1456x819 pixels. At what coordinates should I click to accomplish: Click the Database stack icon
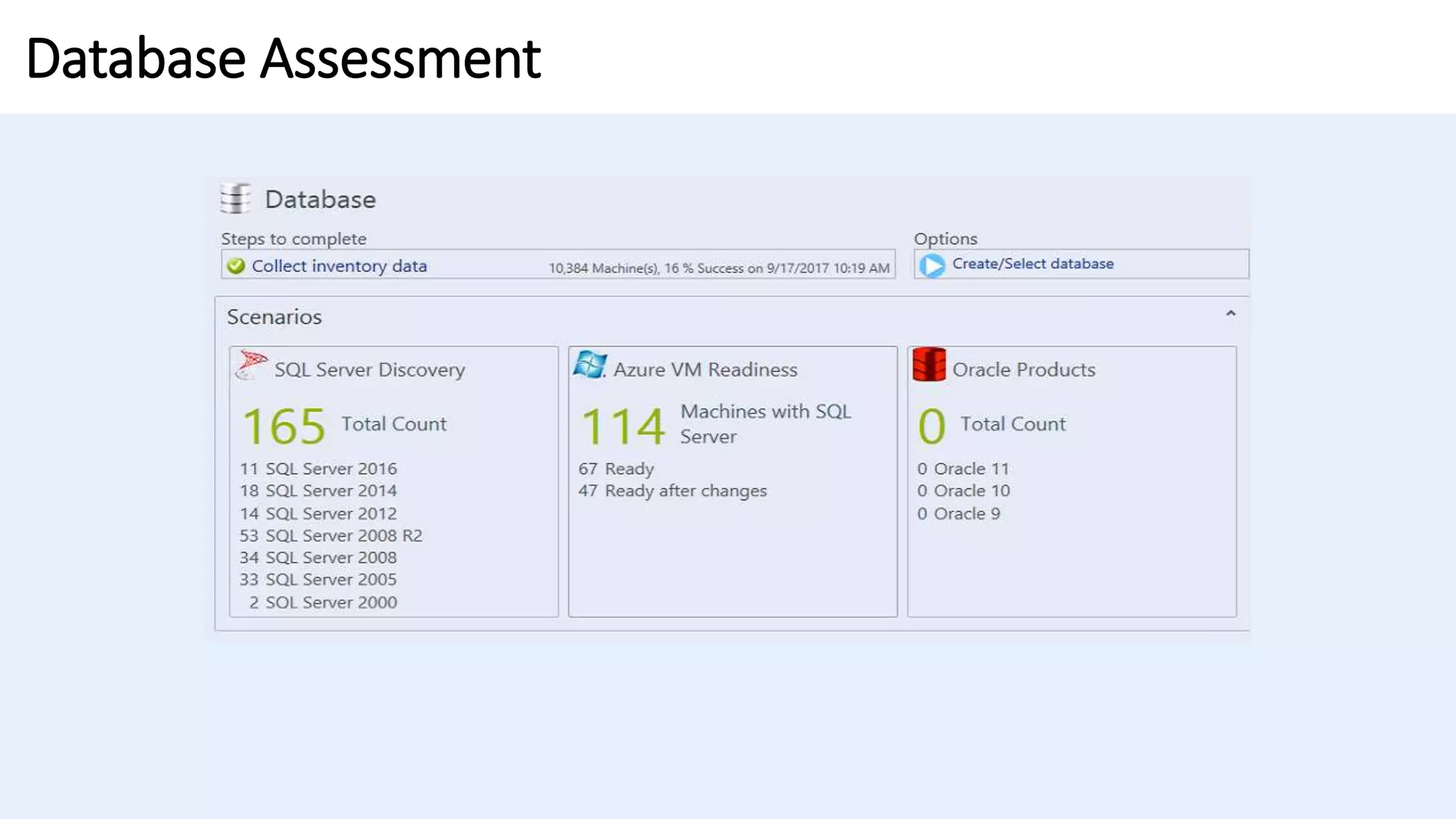click(235, 198)
